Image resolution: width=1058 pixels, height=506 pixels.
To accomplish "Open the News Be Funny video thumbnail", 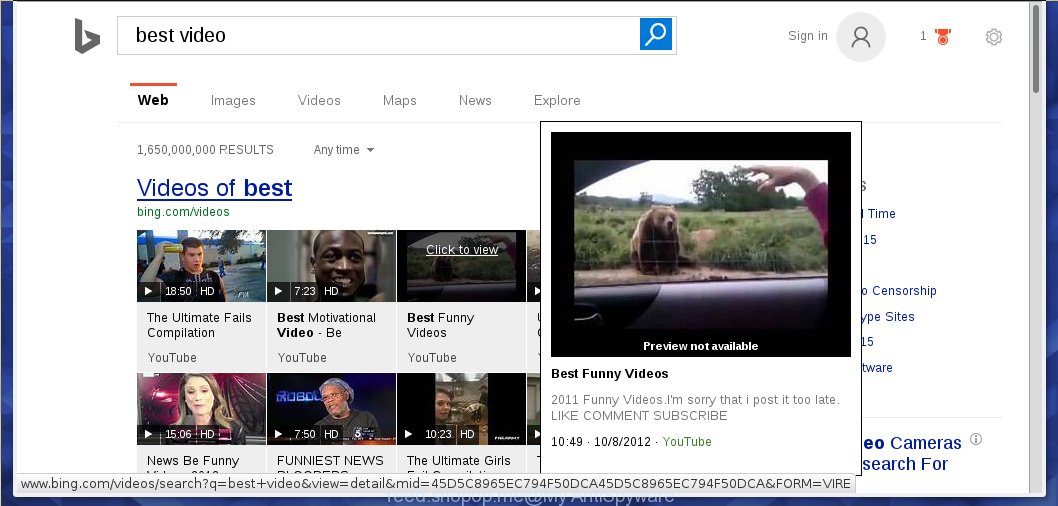I will point(201,409).
